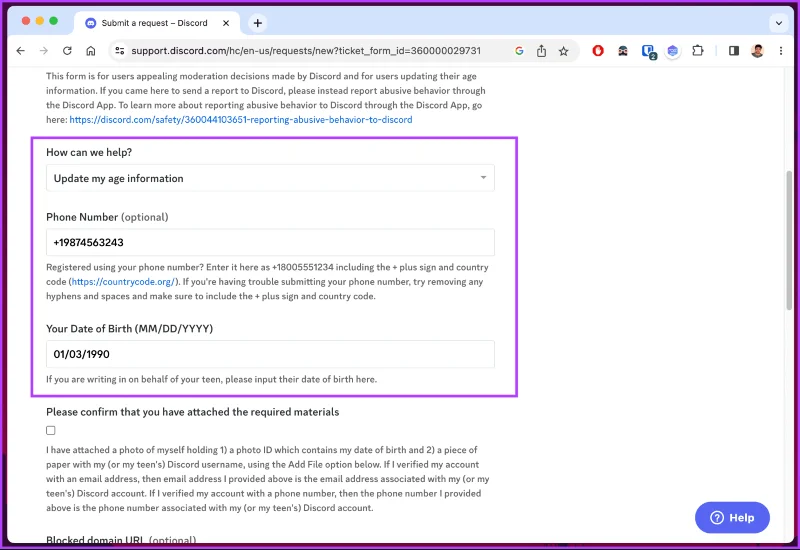800x550 pixels.
Task: Click the address bar URL
Action: click(x=306, y=51)
